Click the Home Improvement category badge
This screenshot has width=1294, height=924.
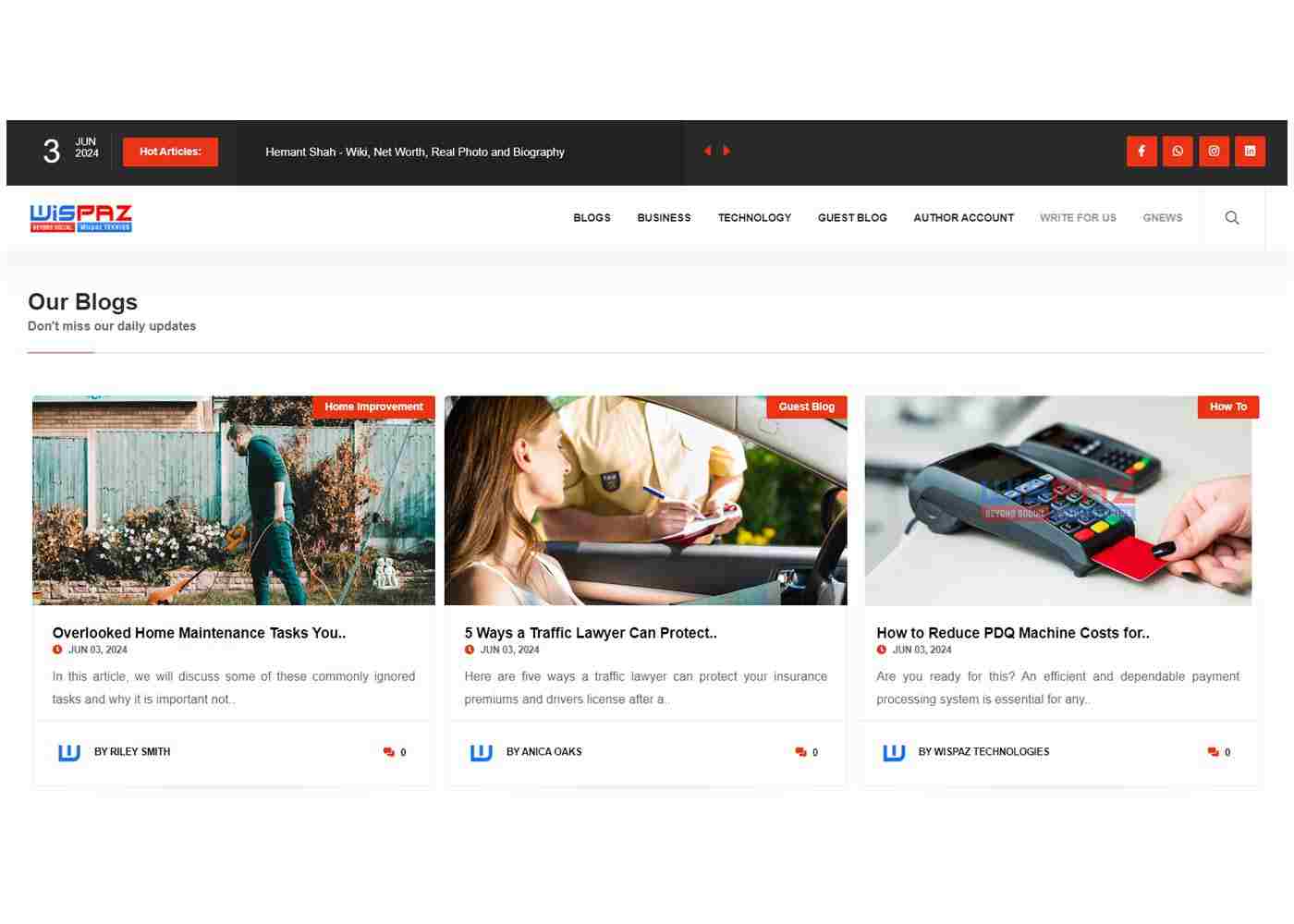[373, 407]
